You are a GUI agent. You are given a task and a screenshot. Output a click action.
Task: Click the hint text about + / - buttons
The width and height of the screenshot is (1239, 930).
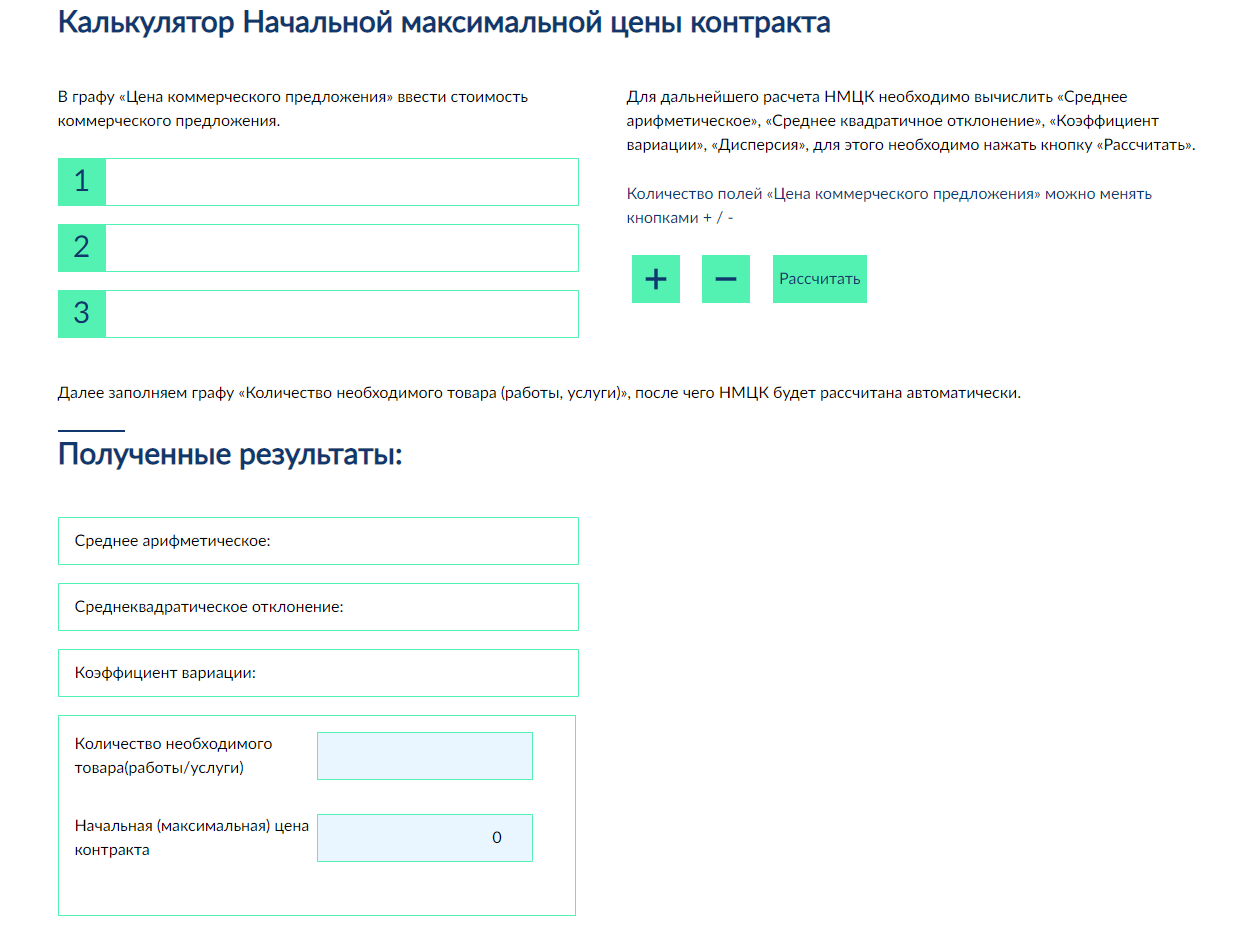click(x=888, y=205)
